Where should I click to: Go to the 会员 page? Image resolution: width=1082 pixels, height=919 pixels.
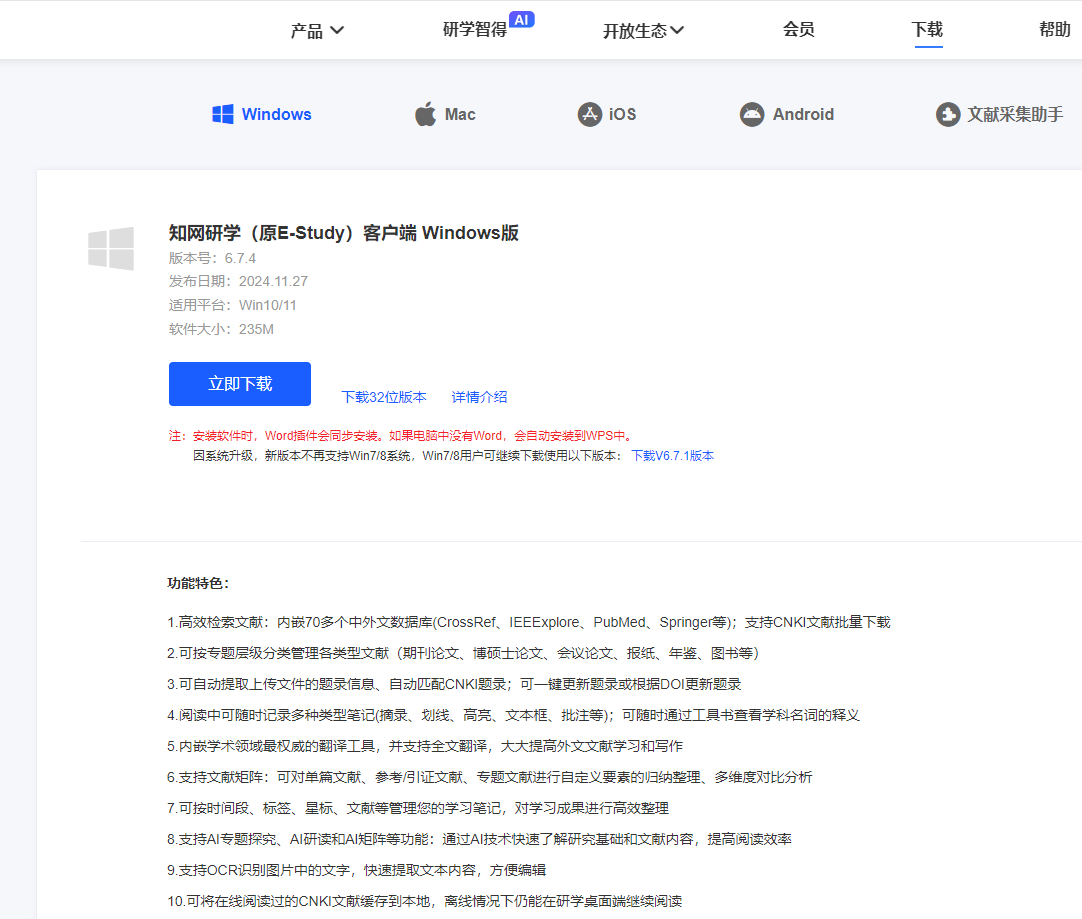point(798,30)
